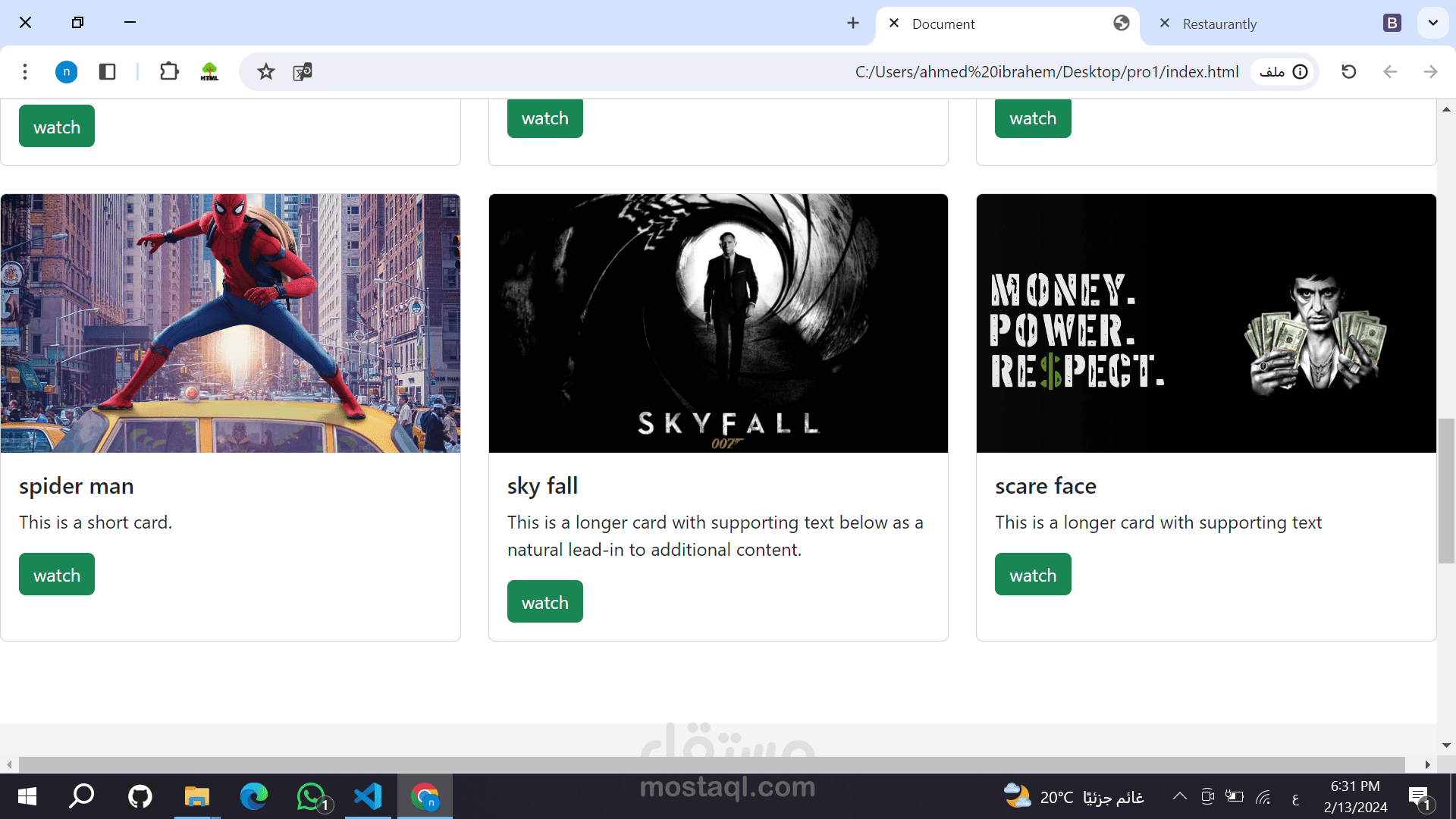Bookmark this page with the star
The width and height of the screenshot is (1456, 819).
(x=265, y=71)
